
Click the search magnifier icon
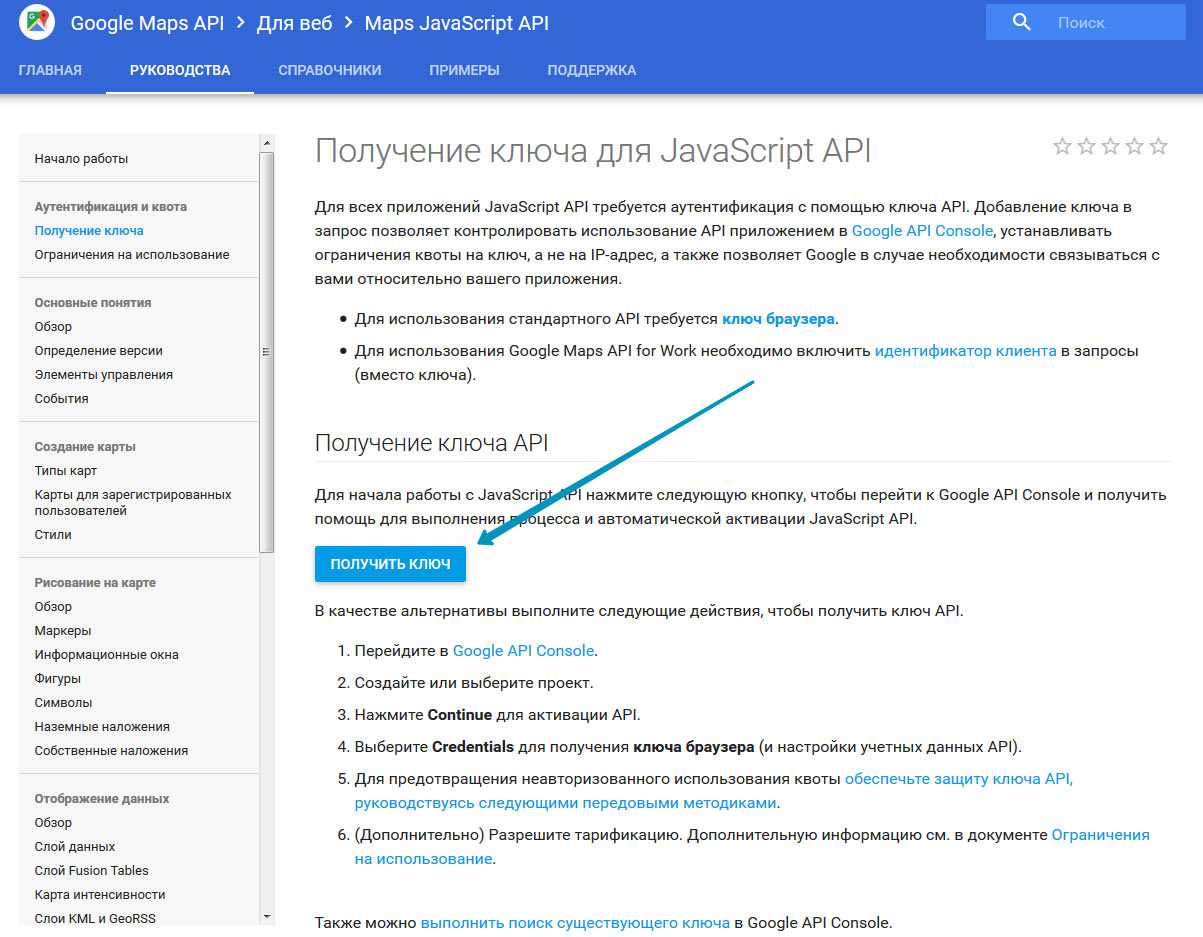click(x=1021, y=22)
